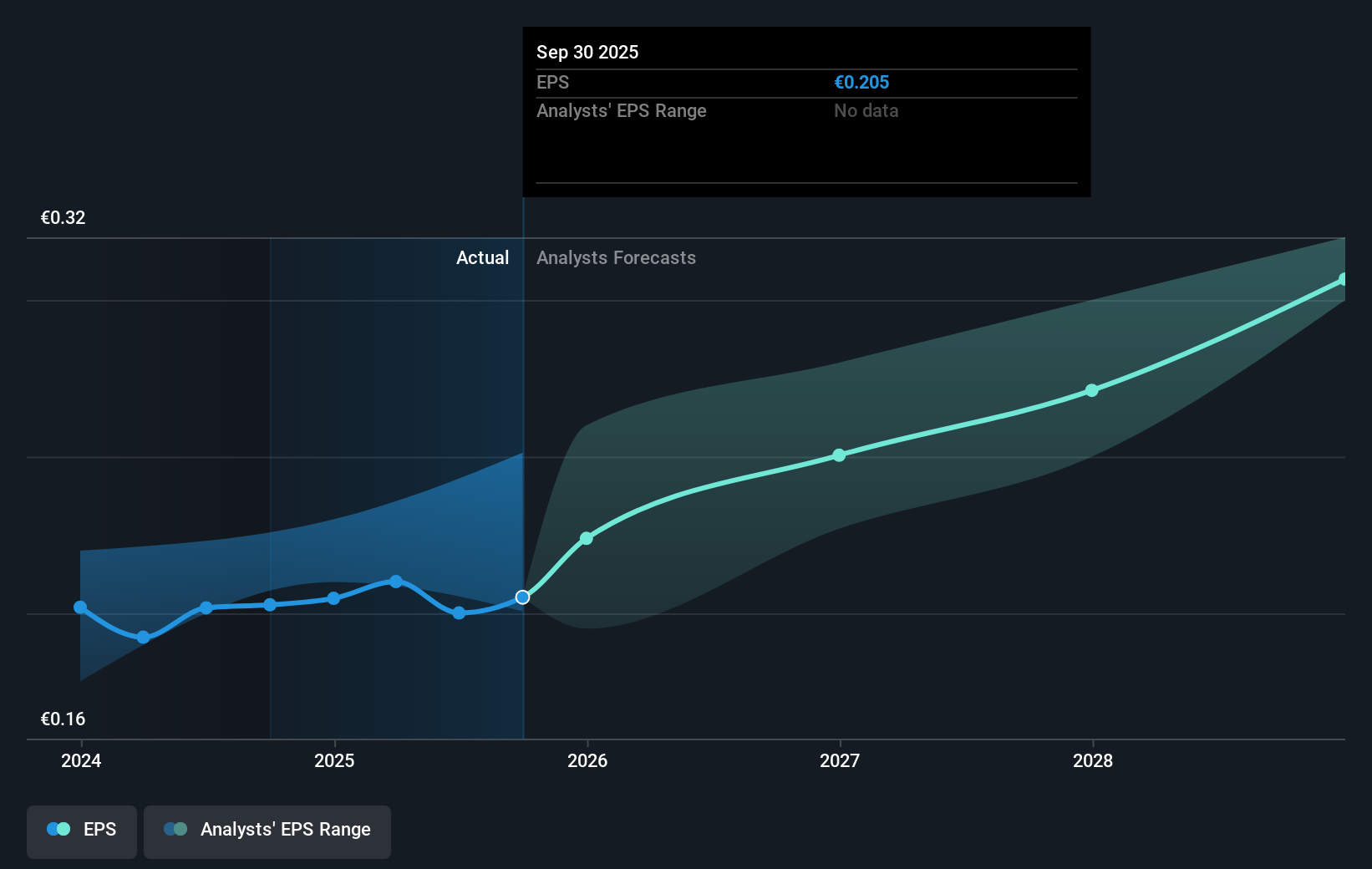Click the 'EPS' row label in tooltip

click(552, 83)
